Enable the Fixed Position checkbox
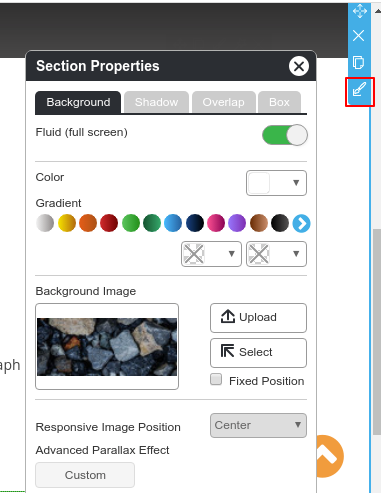Viewport: 381px width, 493px height. pyautogui.click(x=216, y=379)
